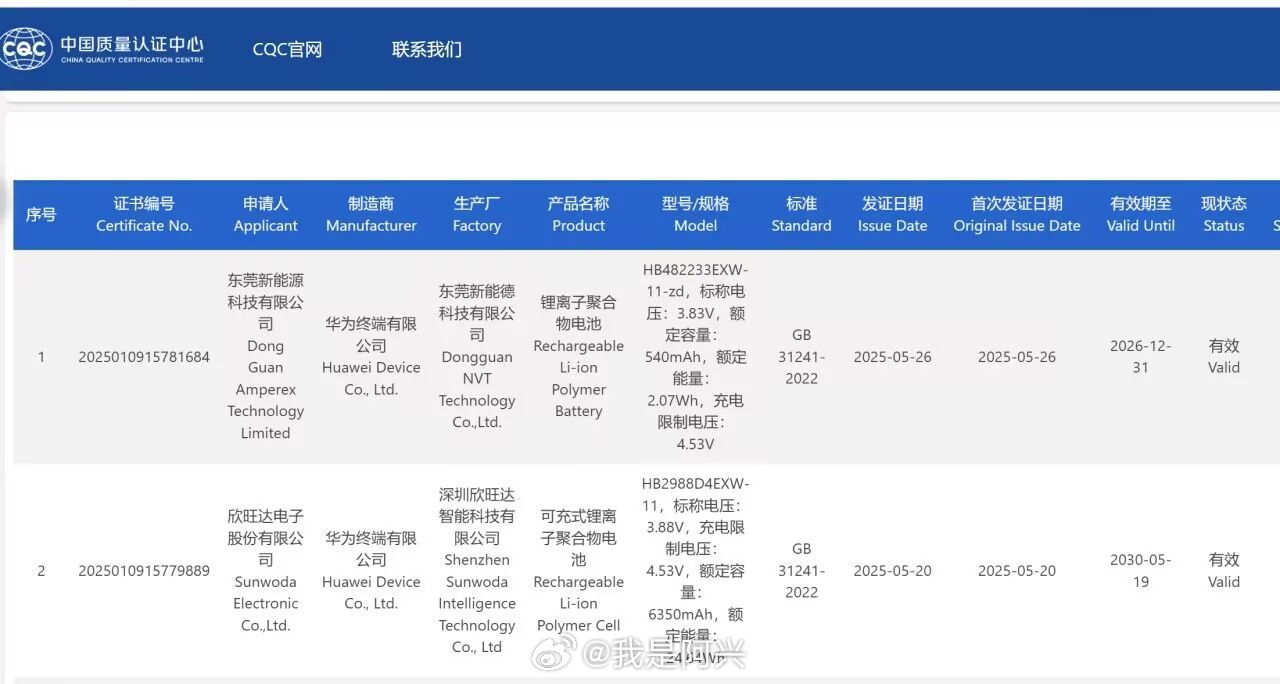
Task: Click standard GB 31241-2022 in row 2
Action: tap(801, 571)
